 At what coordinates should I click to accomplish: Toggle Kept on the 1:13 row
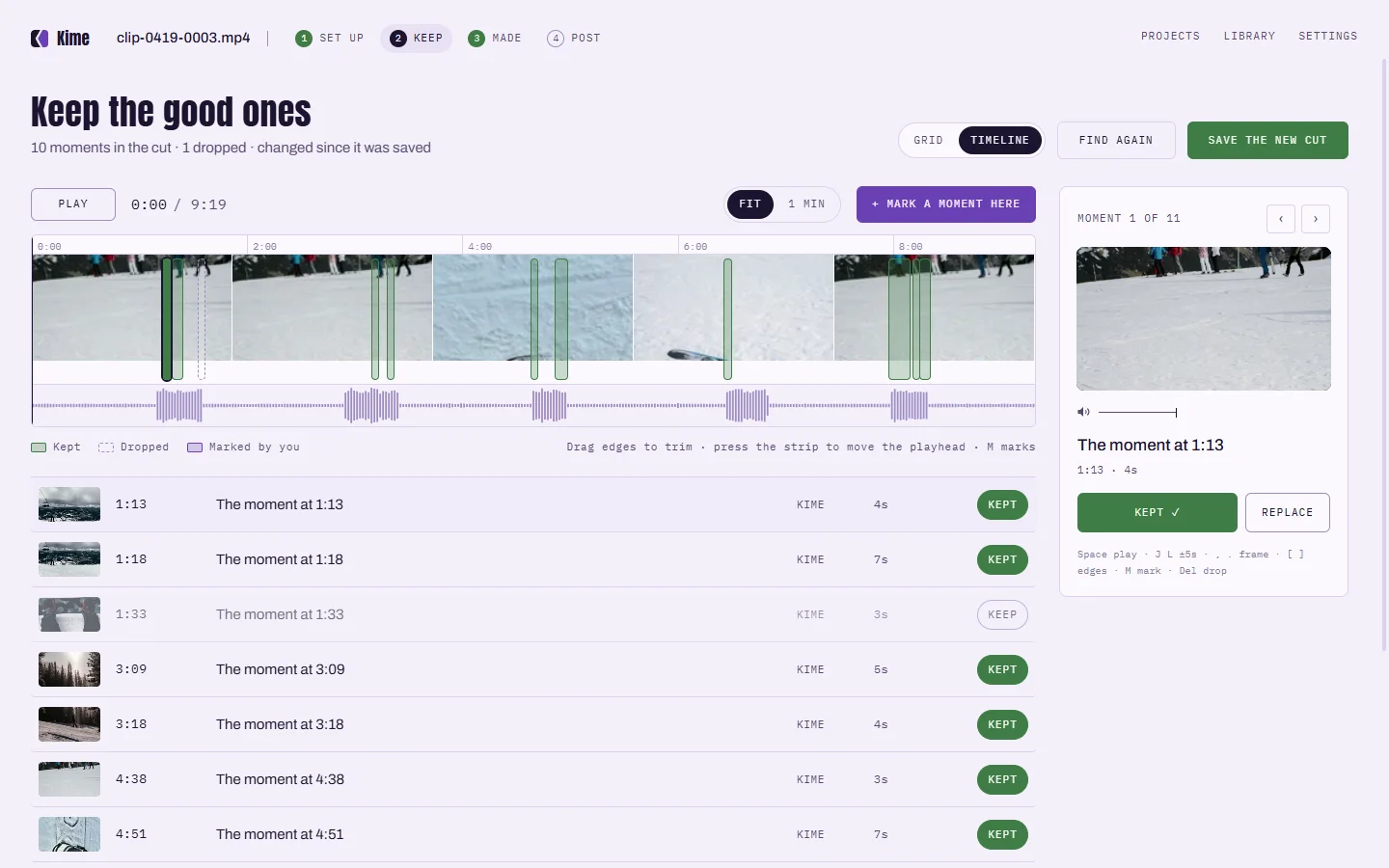(x=1002, y=505)
